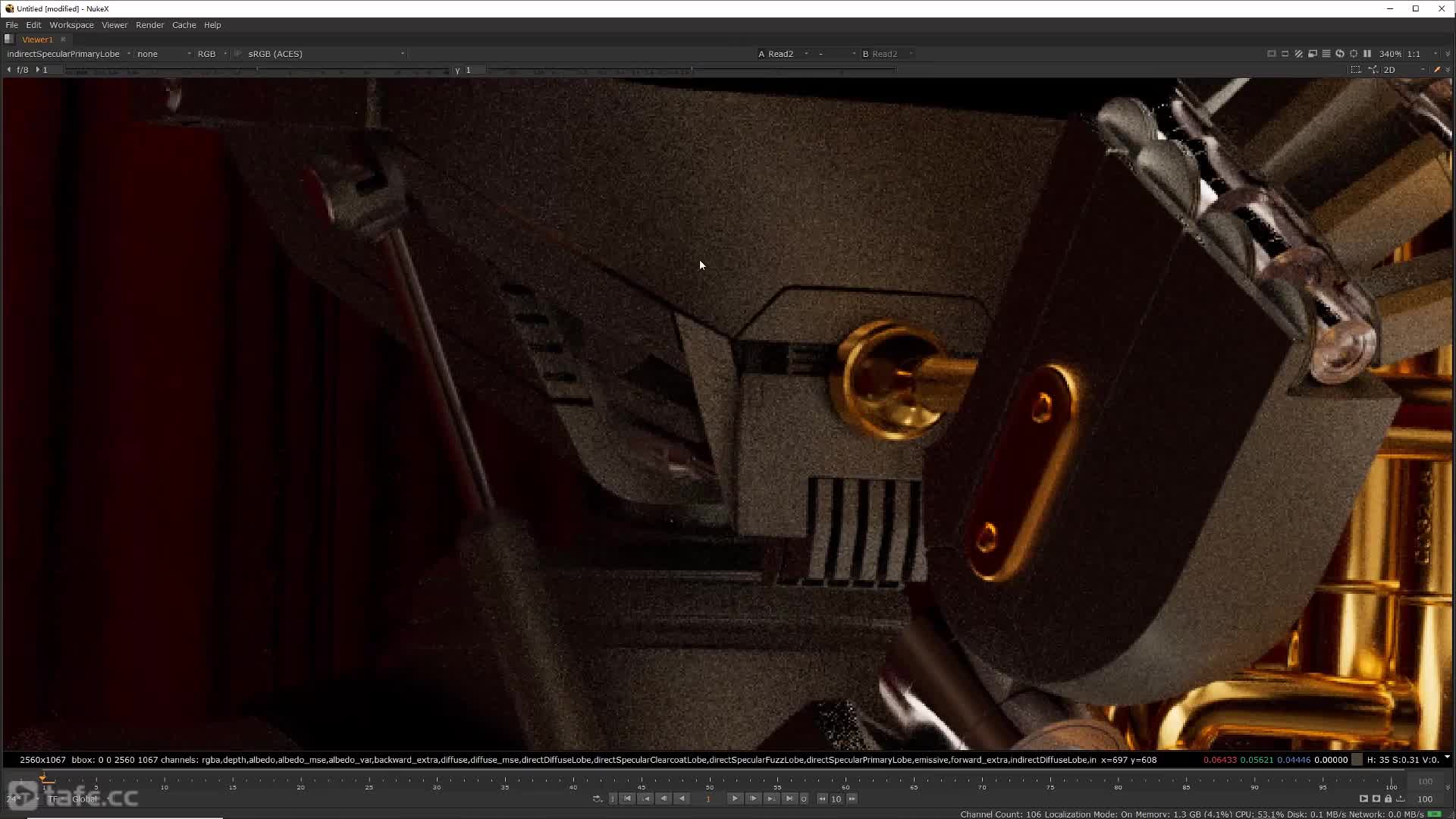Open the Edit menu

pos(33,25)
